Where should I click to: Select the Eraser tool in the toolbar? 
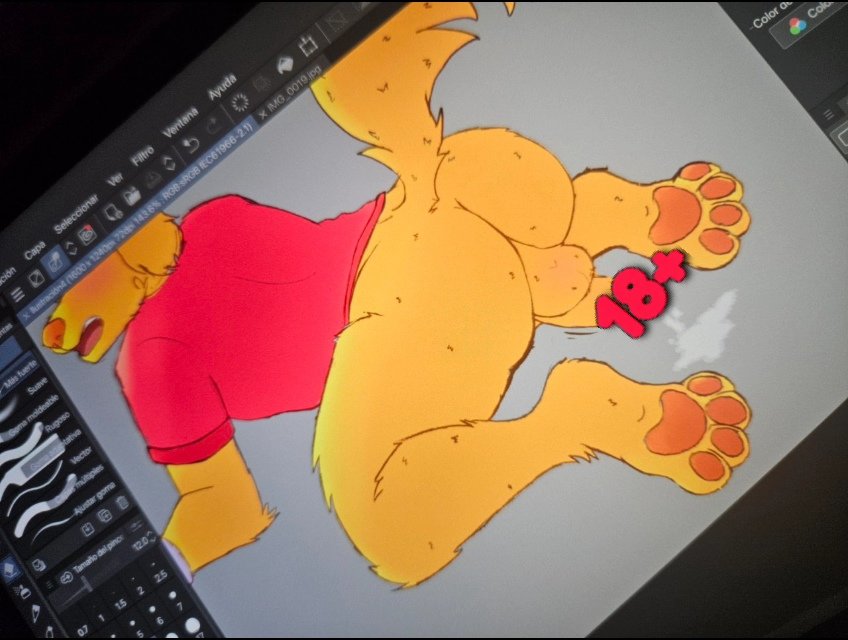12,571
